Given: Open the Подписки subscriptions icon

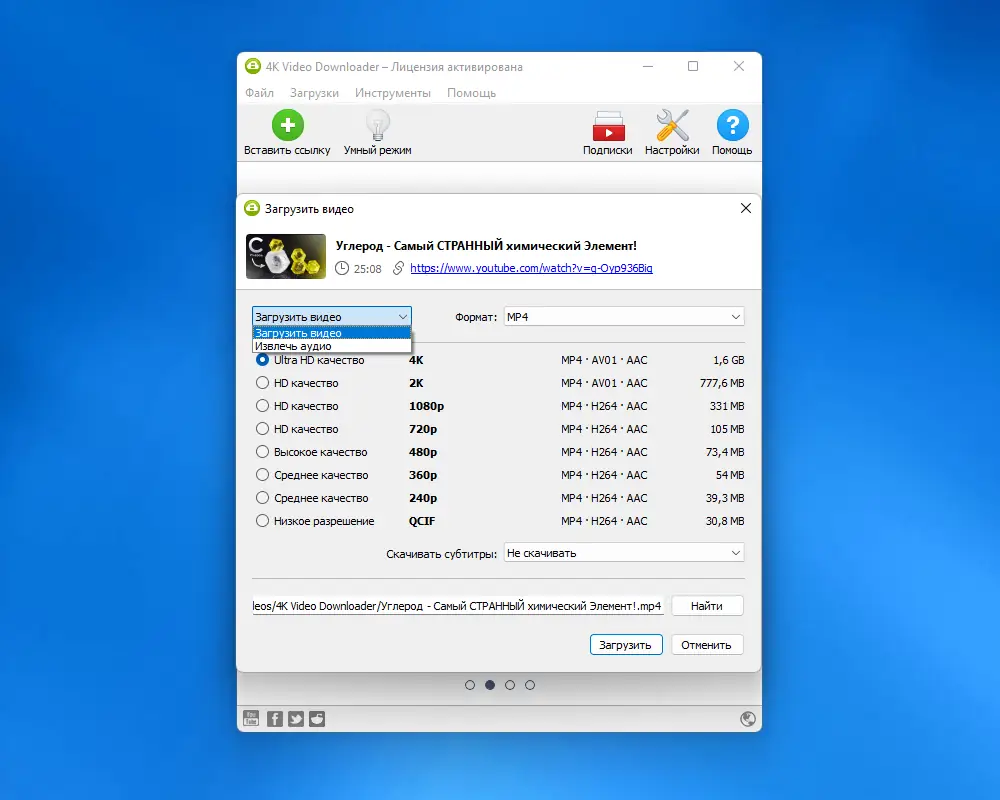Looking at the screenshot, I should [608, 126].
